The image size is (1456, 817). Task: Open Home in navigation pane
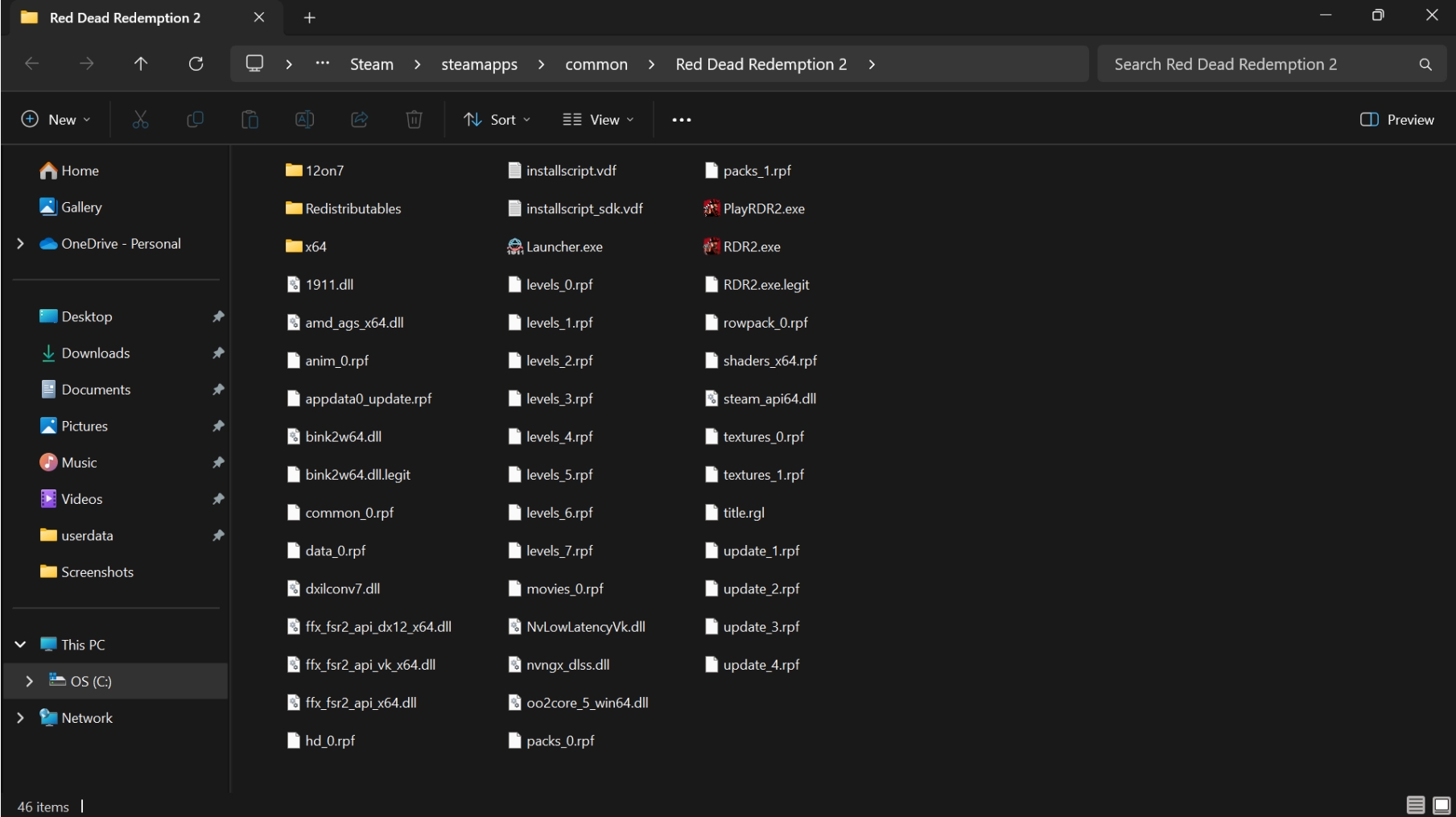click(x=69, y=171)
